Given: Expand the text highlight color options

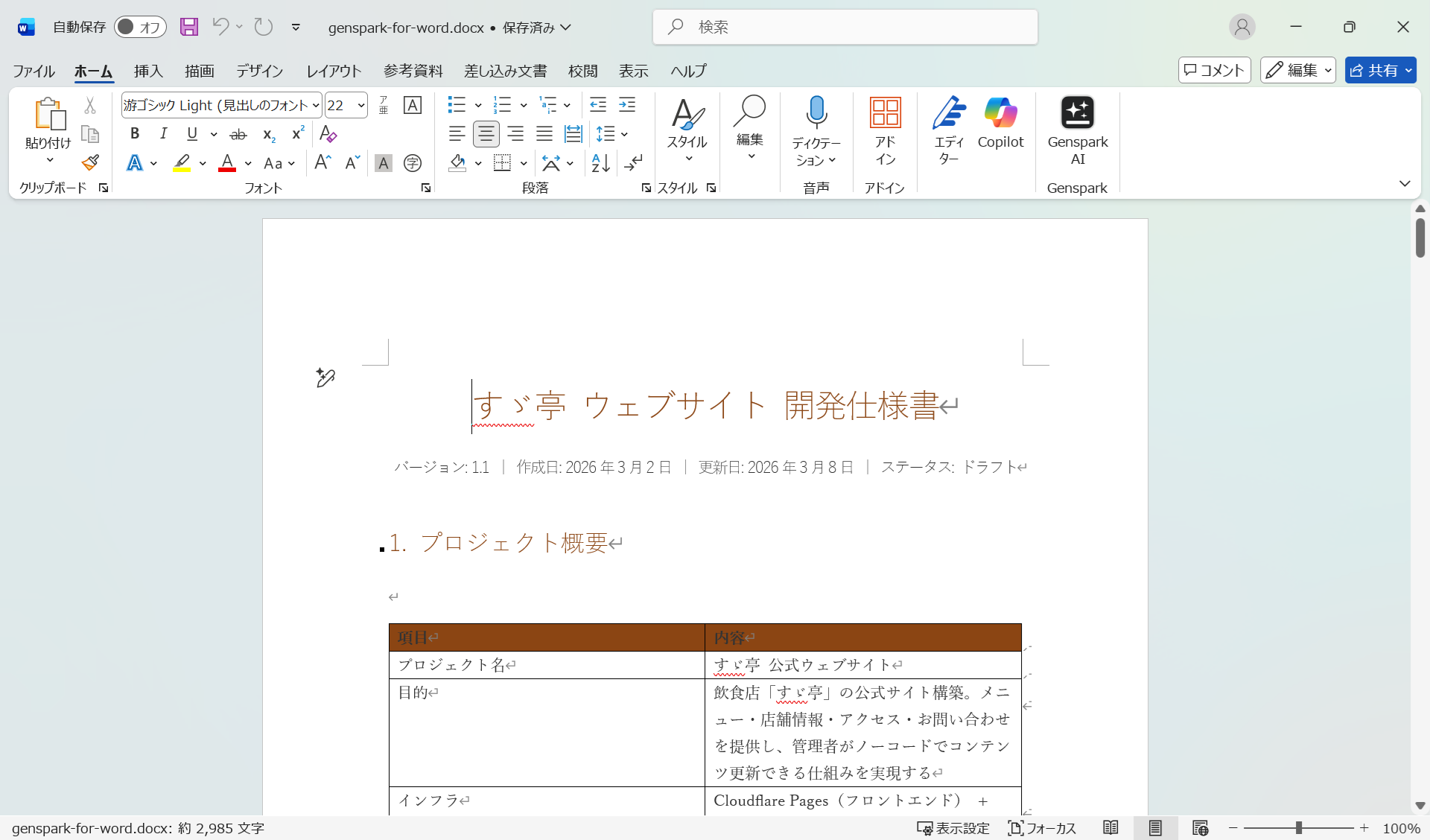Looking at the screenshot, I should [202, 163].
